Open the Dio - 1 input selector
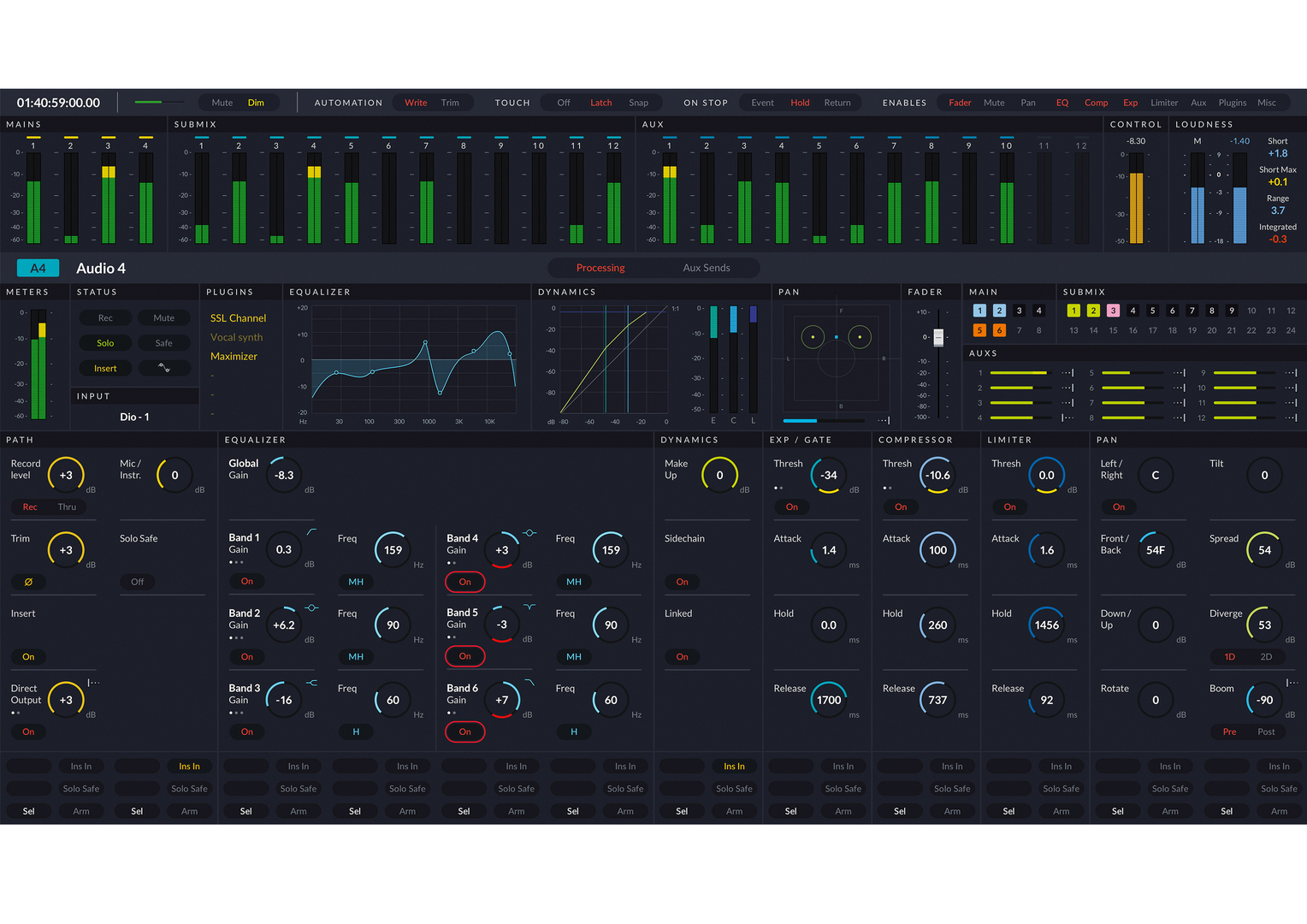This screenshot has width=1307, height=924. [134, 417]
